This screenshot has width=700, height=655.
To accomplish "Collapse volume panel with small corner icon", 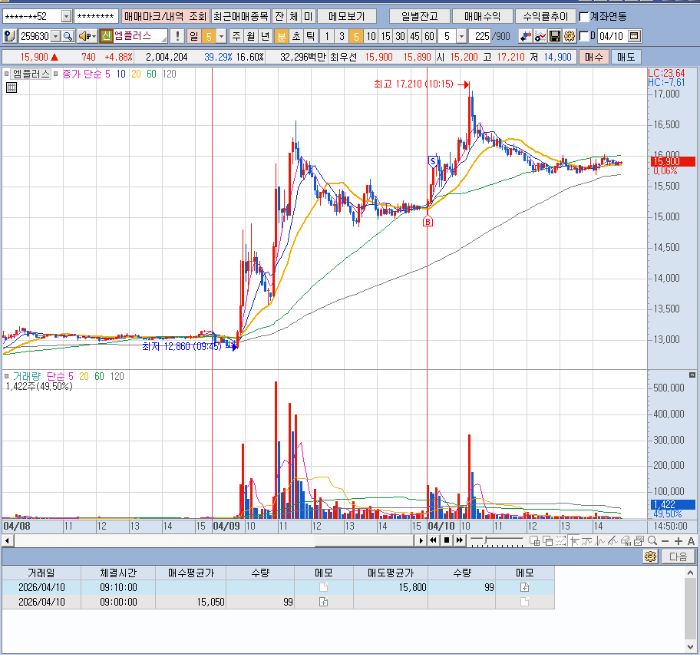I will pos(692,375).
